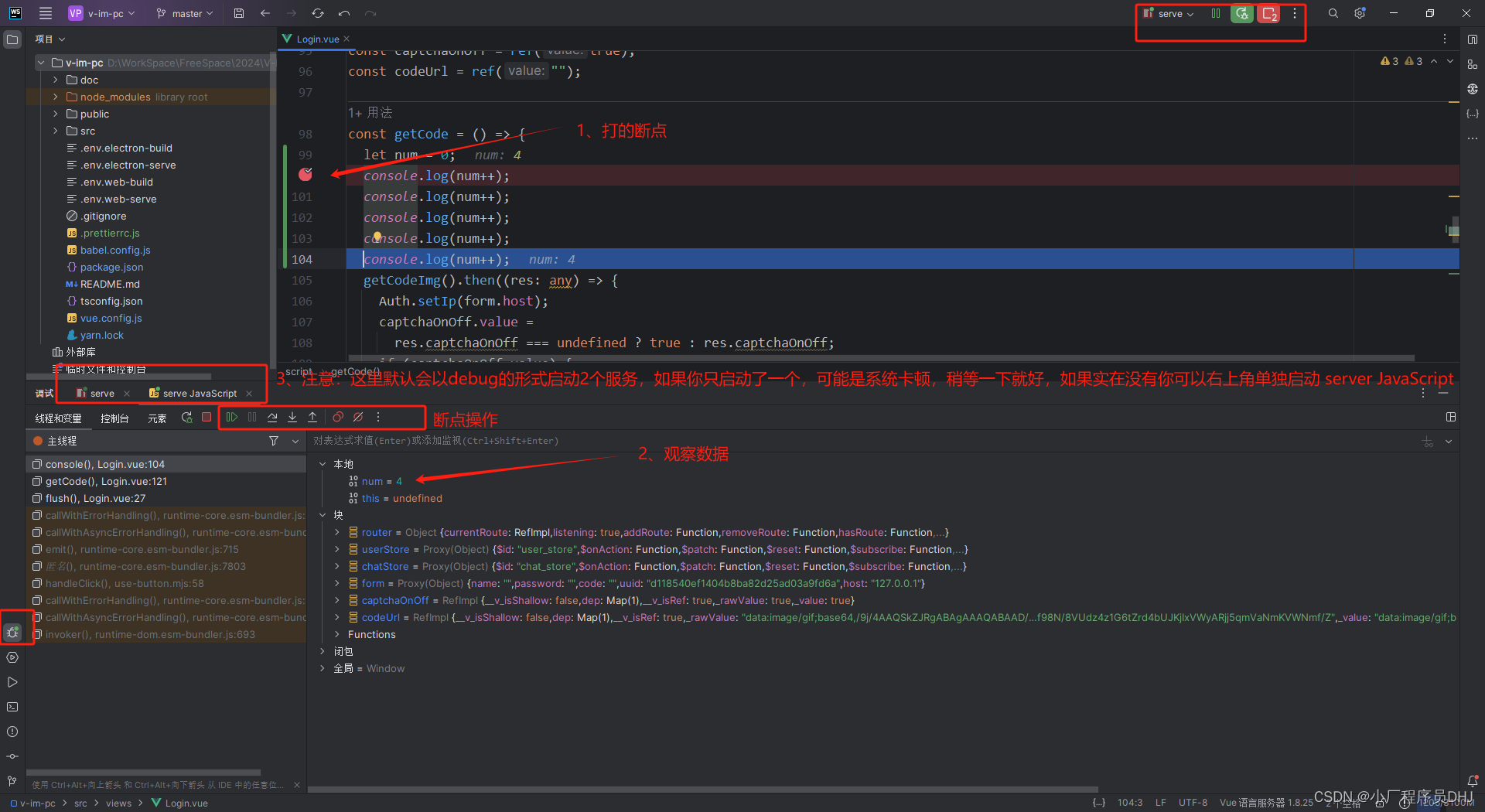Switch to the Login.vue editor tab
Image resolution: width=1485 pixels, height=812 pixels.
pos(318,39)
